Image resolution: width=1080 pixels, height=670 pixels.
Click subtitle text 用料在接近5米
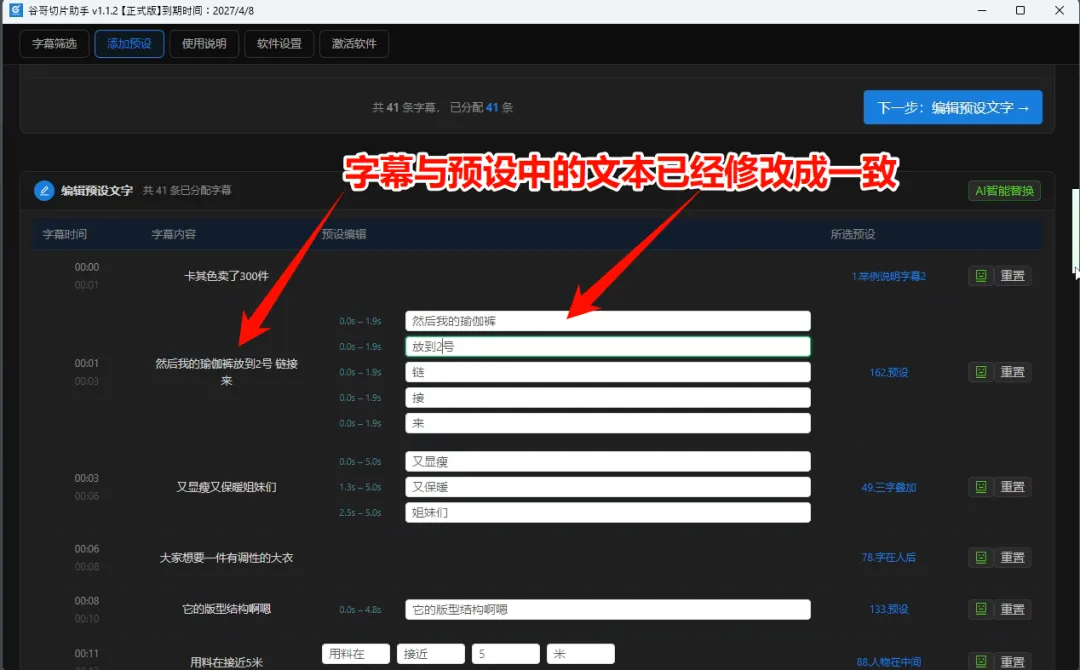click(x=227, y=662)
